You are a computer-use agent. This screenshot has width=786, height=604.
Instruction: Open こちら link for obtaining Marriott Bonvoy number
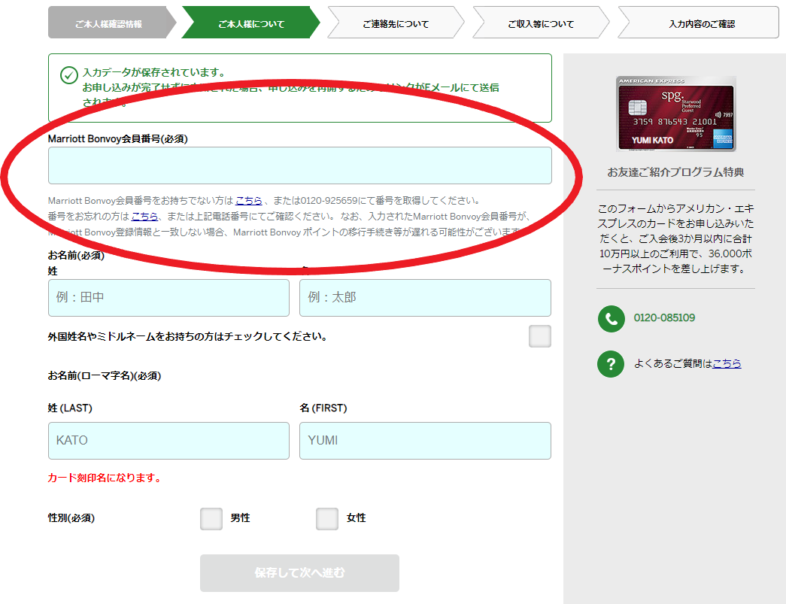tap(249, 200)
